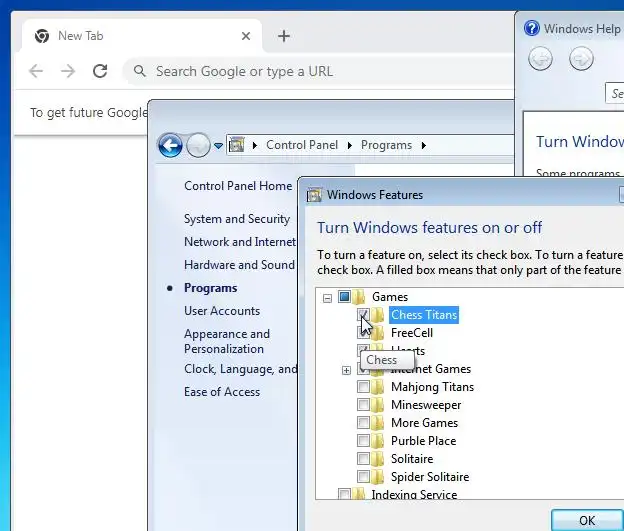Click the Chess Titans folder icon

(x=378, y=315)
